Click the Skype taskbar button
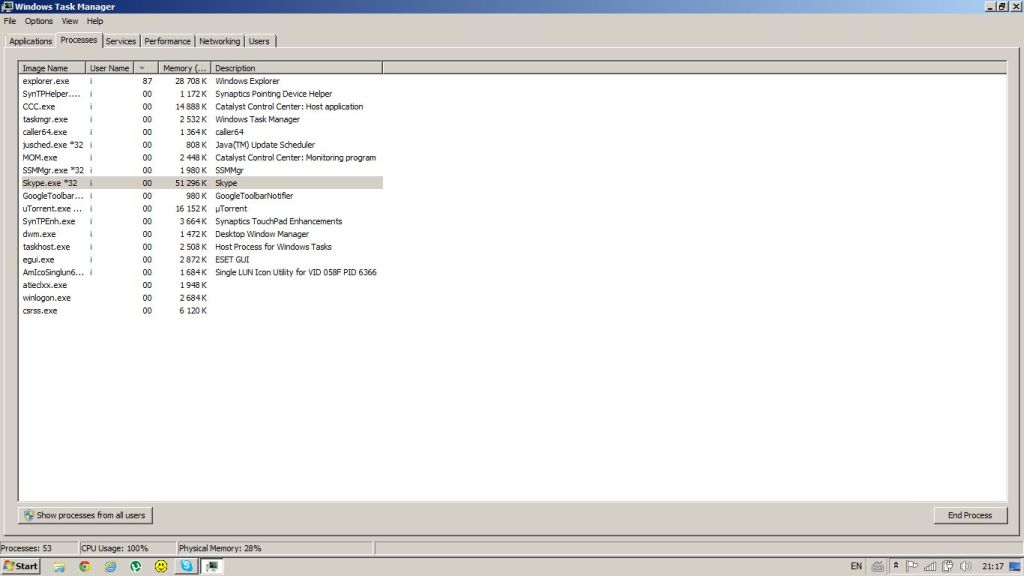Image resolution: width=1024 pixels, height=576 pixels. [187, 566]
